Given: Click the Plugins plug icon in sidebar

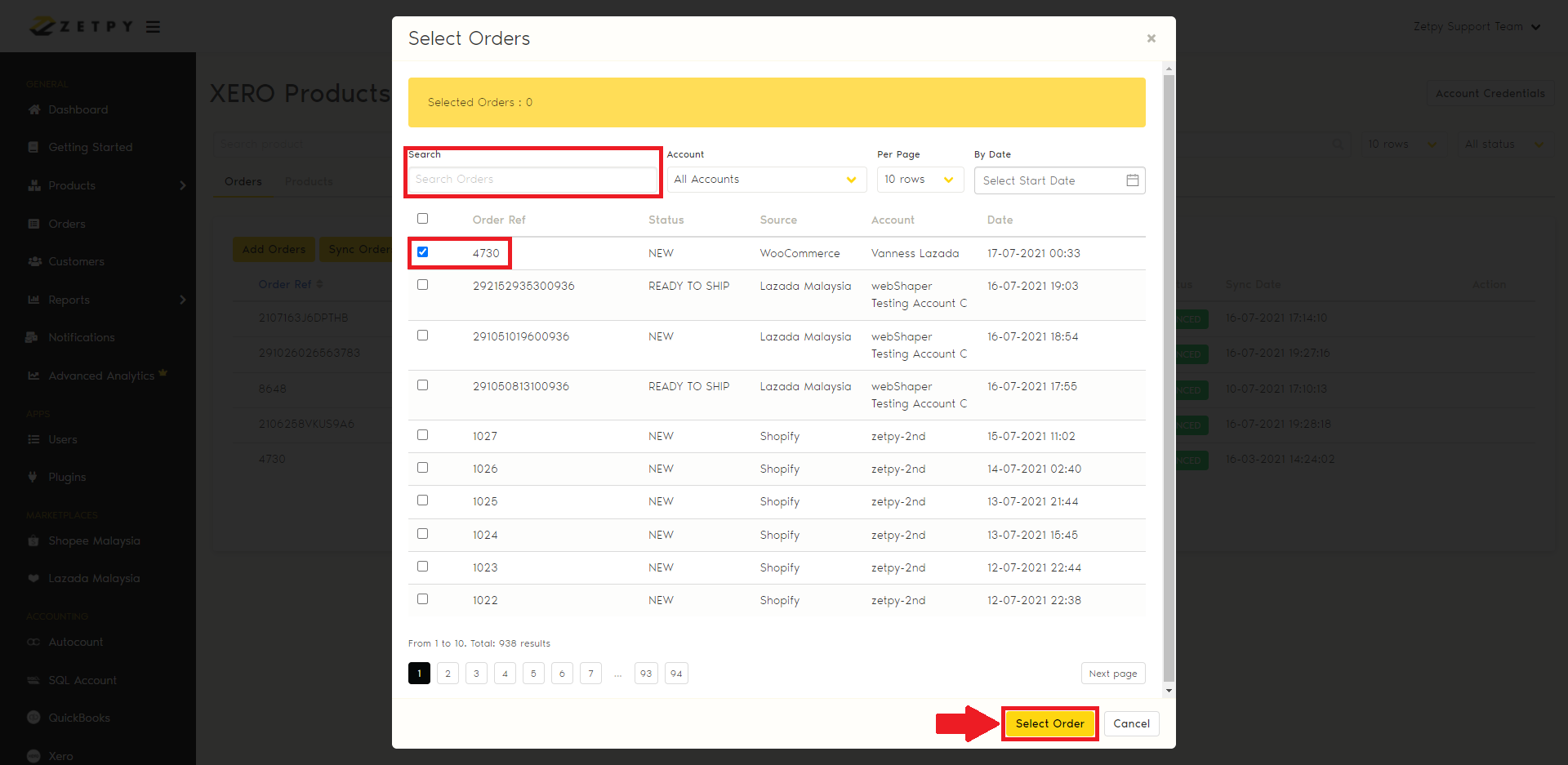Looking at the screenshot, I should tap(33, 477).
